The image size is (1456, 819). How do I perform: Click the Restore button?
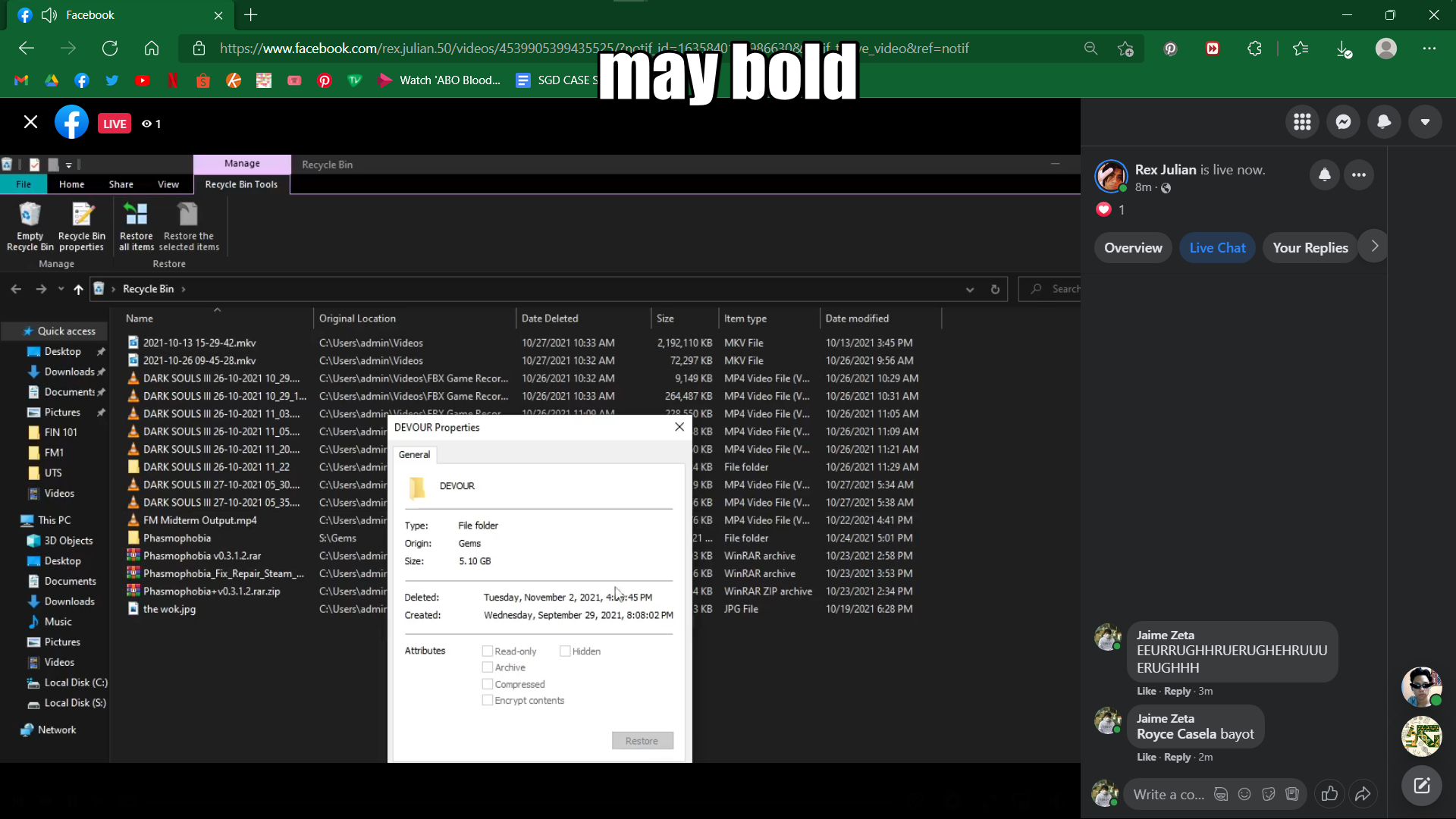[x=642, y=741]
